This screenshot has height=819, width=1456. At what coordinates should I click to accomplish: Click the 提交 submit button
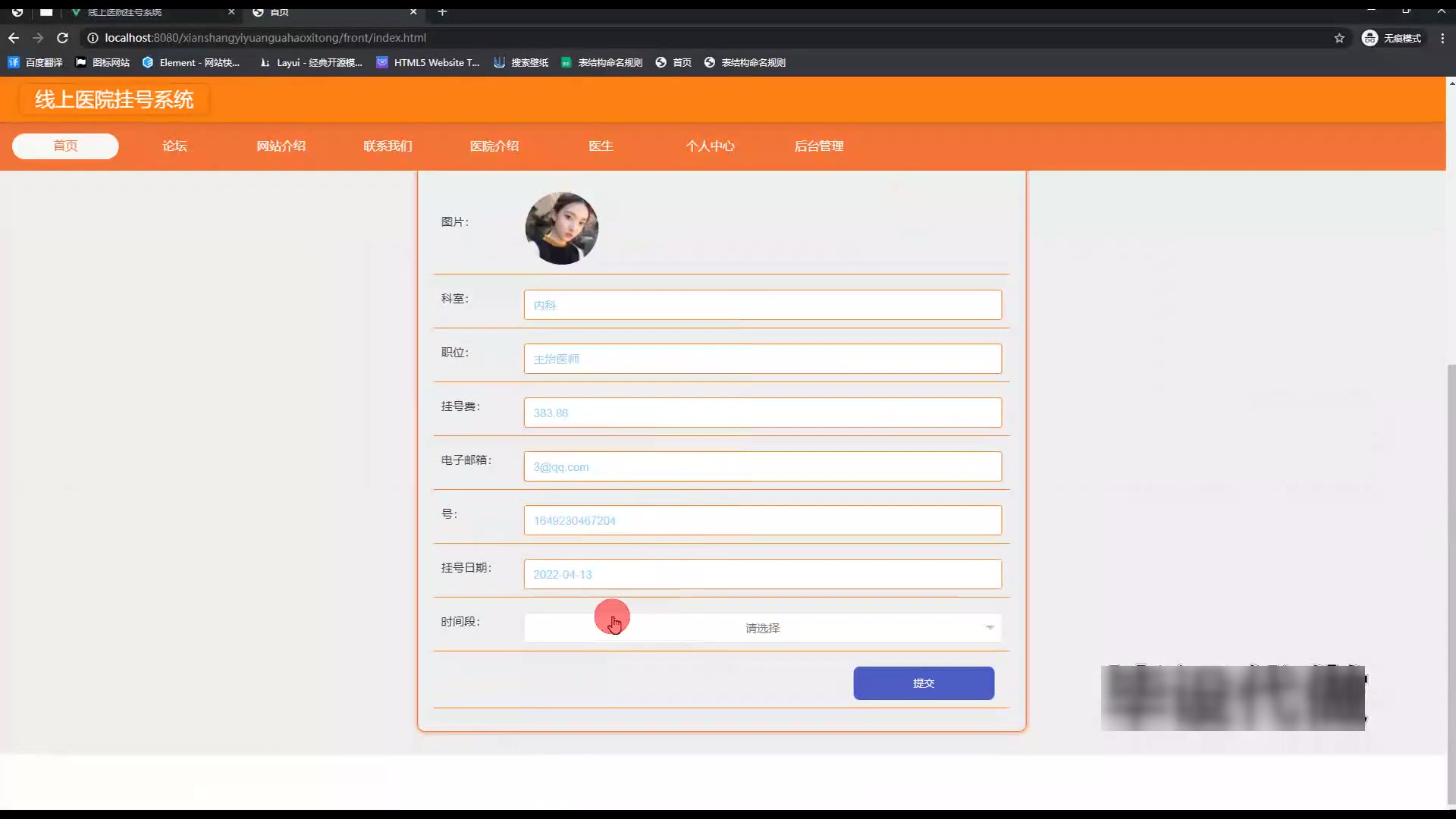923,683
